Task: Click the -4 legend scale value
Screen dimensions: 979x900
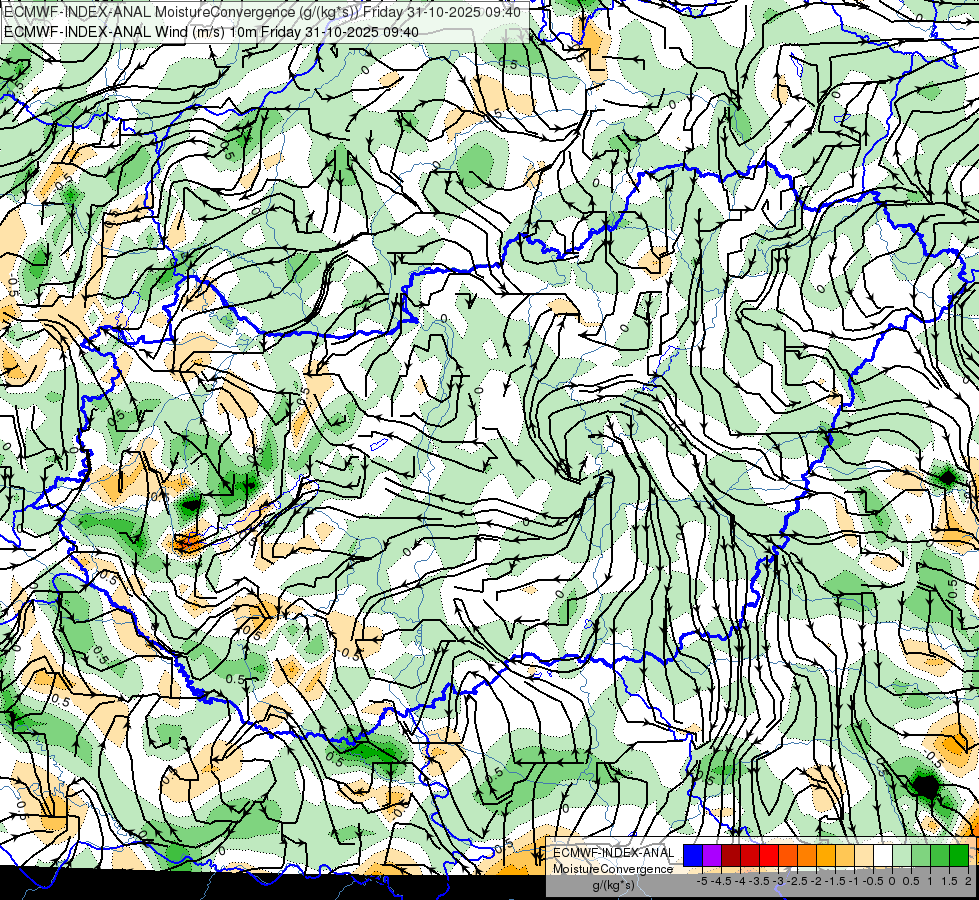Action: (740, 881)
